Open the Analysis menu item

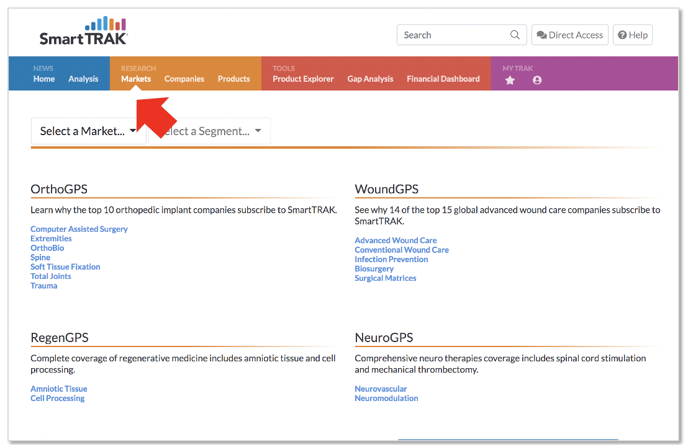point(83,79)
